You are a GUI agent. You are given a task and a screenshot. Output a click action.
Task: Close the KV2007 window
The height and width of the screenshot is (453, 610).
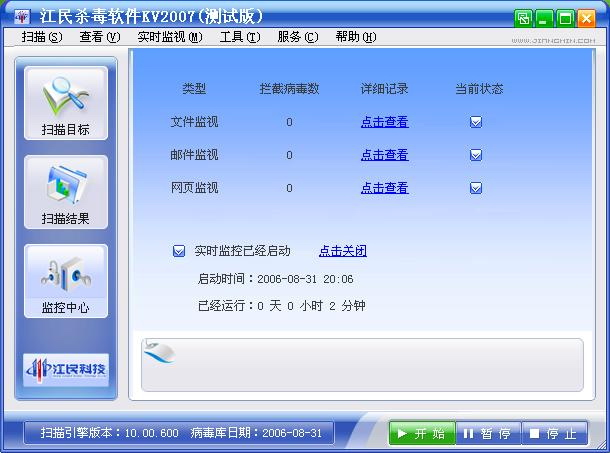(x=586, y=18)
